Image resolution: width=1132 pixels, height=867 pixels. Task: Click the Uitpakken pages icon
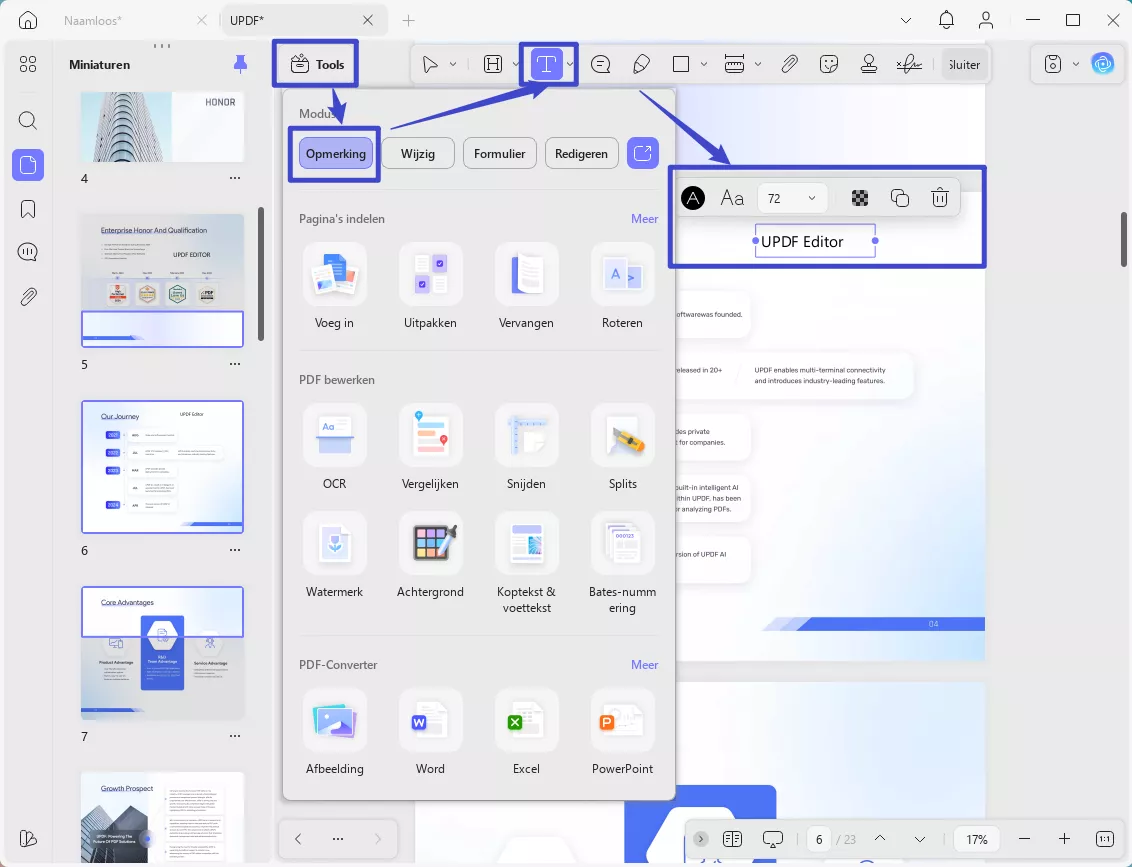pos(430,274)
